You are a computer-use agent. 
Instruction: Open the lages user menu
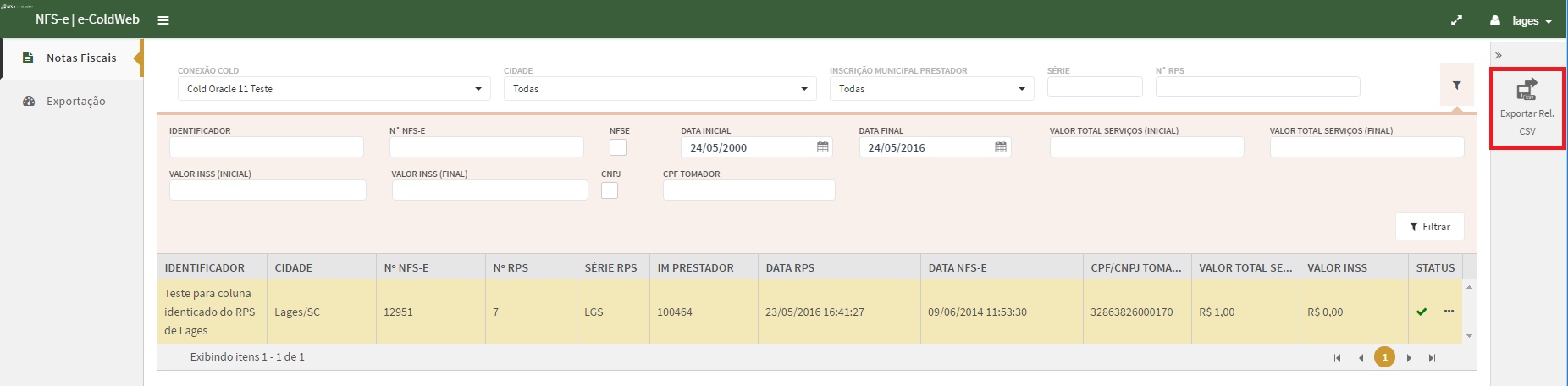click(x=1521, y=20)
